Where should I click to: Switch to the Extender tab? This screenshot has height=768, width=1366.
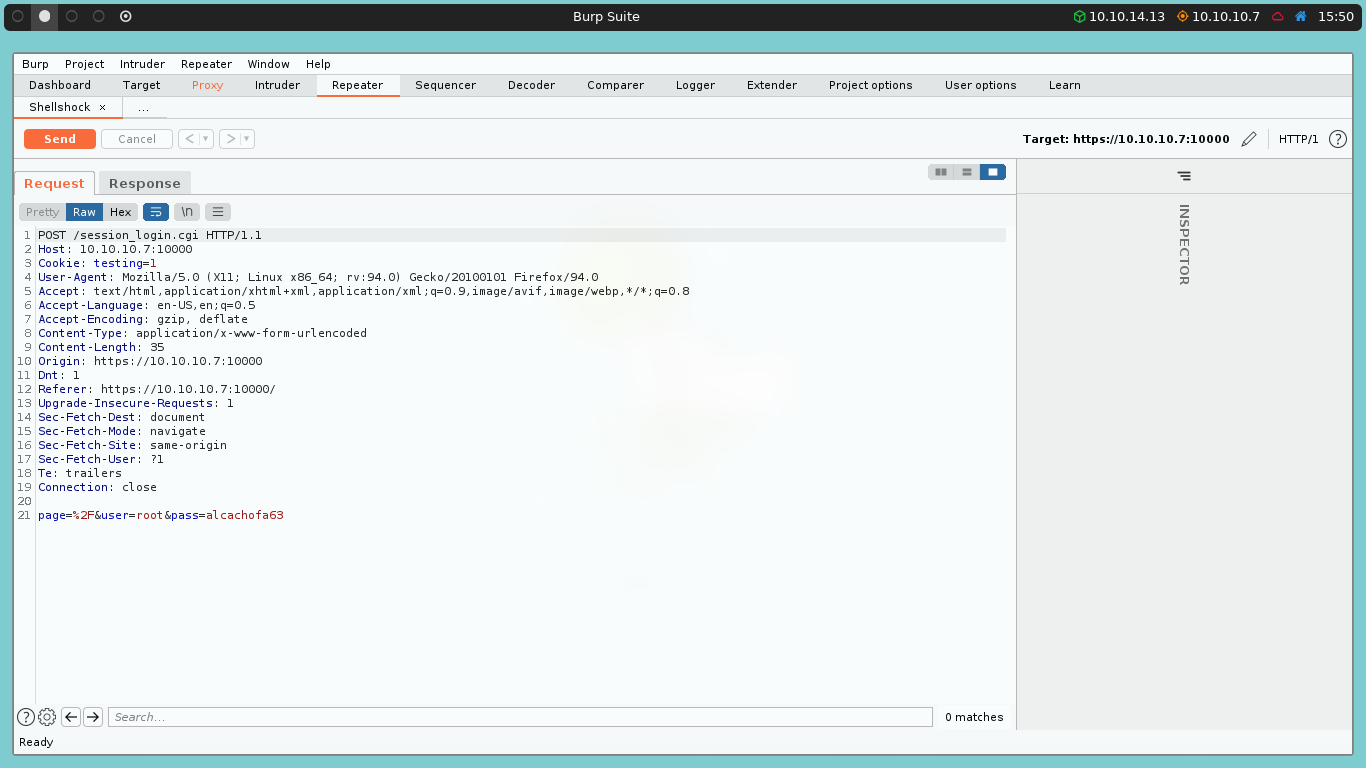pyautogui.click(x=772, y=85)
